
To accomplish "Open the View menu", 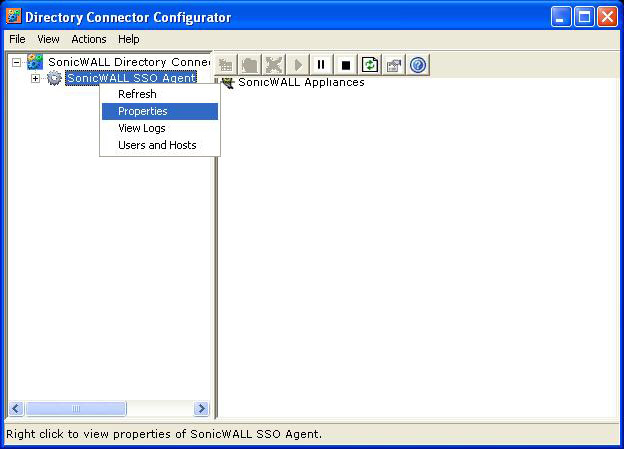I will [x=48, y=39].
